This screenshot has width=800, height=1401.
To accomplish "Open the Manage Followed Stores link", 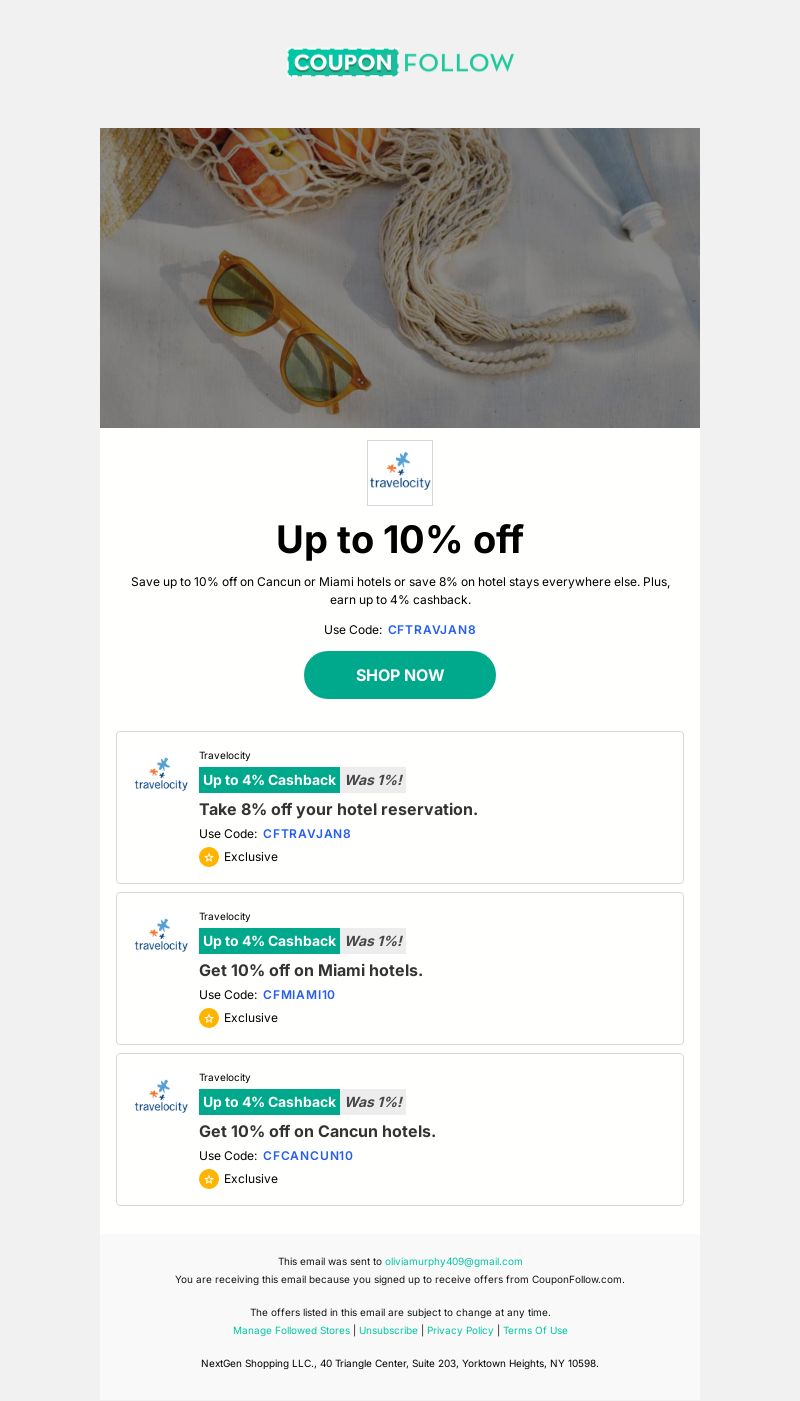I will (x=292, y=1331).
